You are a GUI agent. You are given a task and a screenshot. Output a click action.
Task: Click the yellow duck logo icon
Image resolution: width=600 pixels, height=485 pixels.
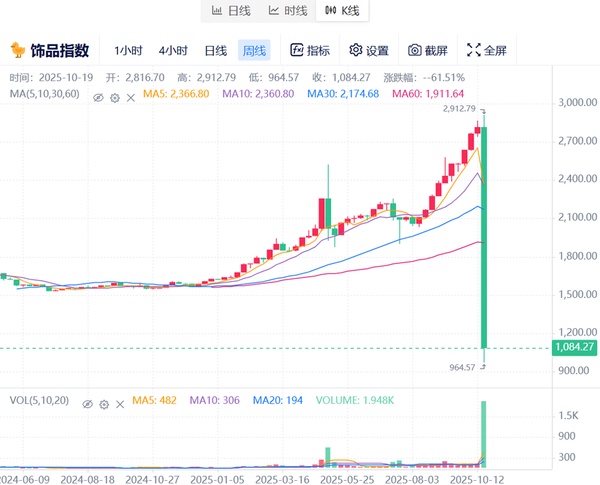(18, 50)
